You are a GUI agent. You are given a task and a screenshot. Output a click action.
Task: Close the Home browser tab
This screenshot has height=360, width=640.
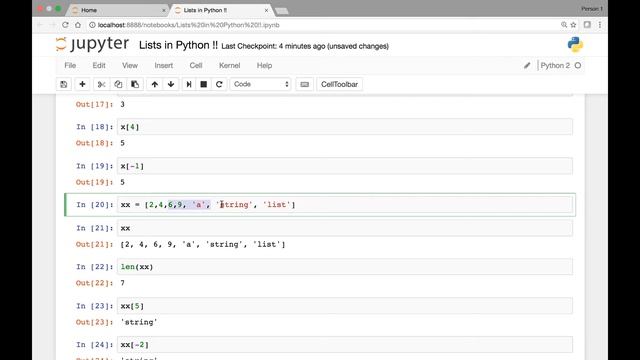[164, 10]
